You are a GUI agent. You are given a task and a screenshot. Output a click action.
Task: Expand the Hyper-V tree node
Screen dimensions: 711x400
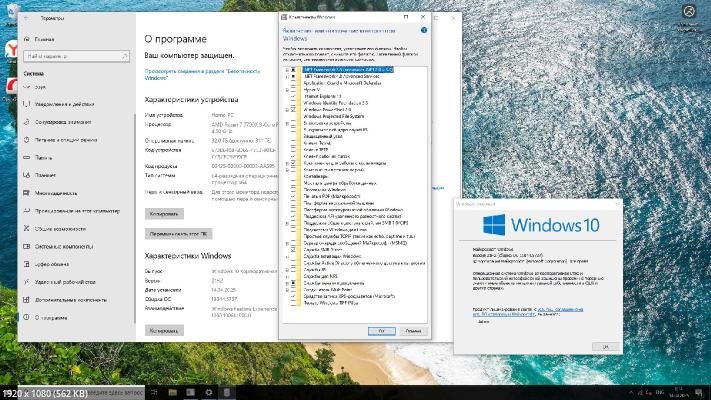[287, 90]
